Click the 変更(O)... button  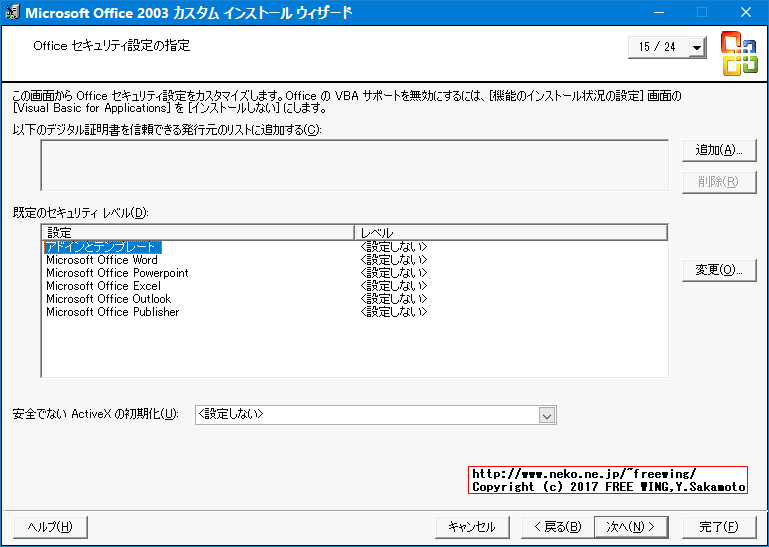(719, 270)
